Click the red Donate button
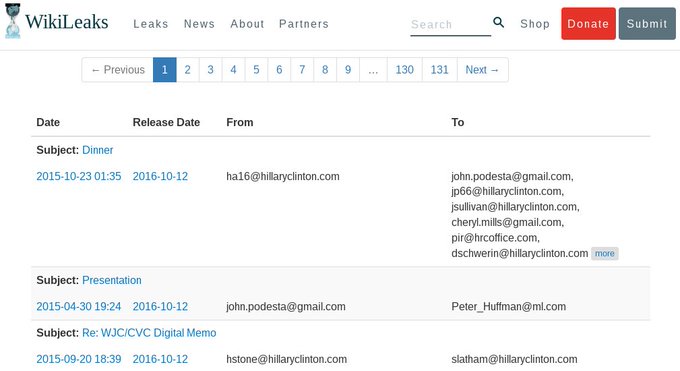The height and width of the screenshot is (371, 680). 588,24
